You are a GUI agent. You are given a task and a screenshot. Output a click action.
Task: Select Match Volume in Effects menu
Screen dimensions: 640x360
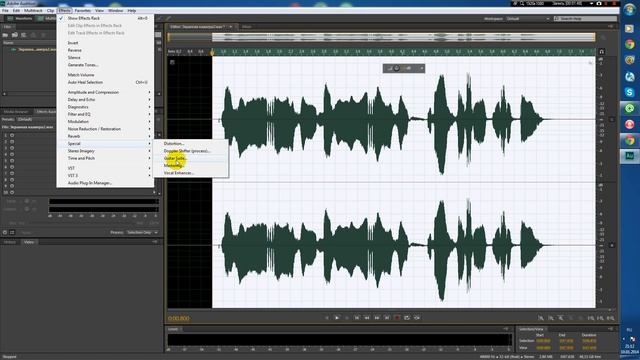click(x=105, y=75)
